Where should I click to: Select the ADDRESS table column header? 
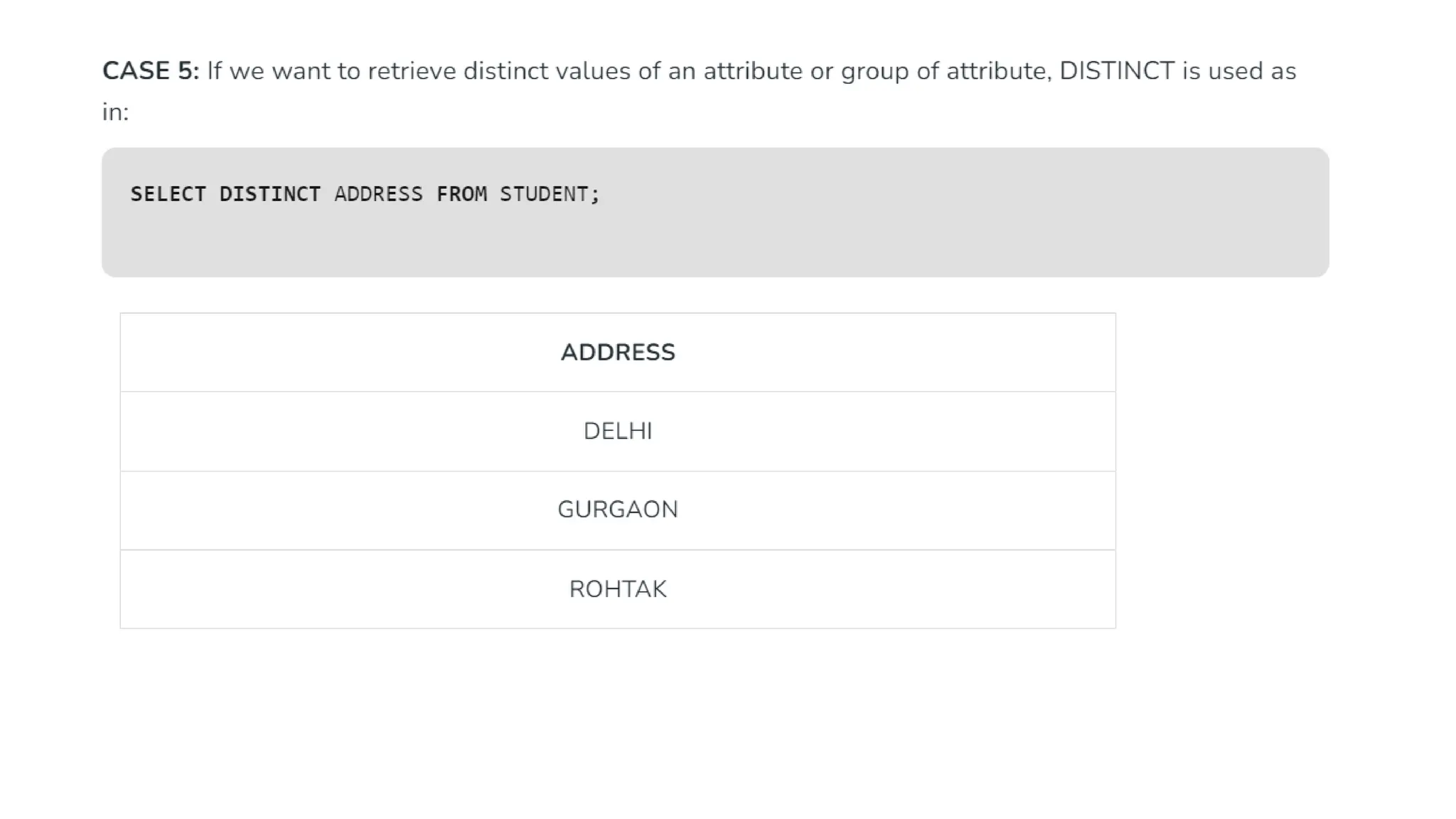[x=618, y=353]
